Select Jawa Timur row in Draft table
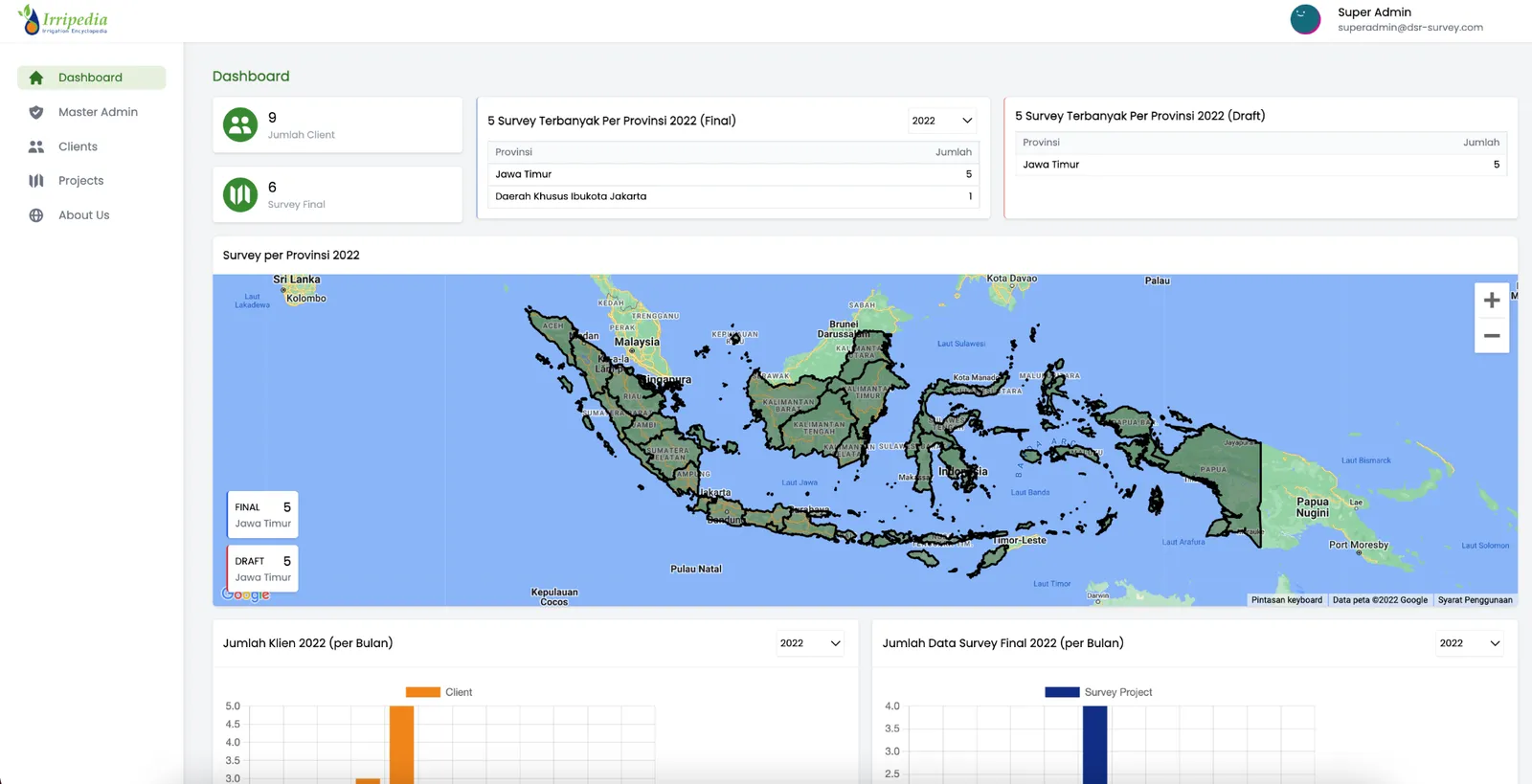Image resolution: width=1532 pixels, height=784 pixels. (x=1261, y=165)
